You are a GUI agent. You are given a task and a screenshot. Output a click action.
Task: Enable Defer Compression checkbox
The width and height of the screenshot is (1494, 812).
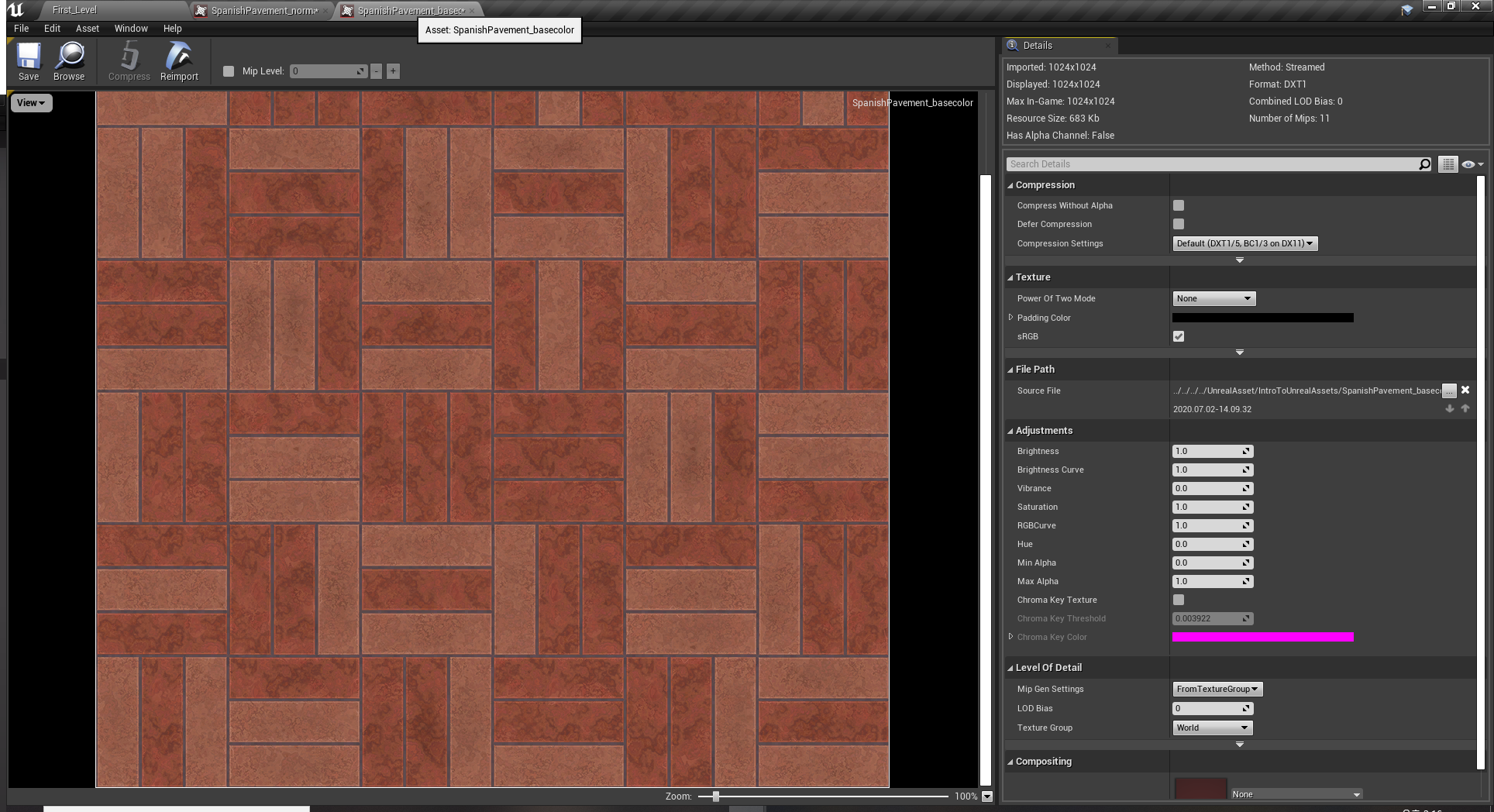click(1179, 224)
